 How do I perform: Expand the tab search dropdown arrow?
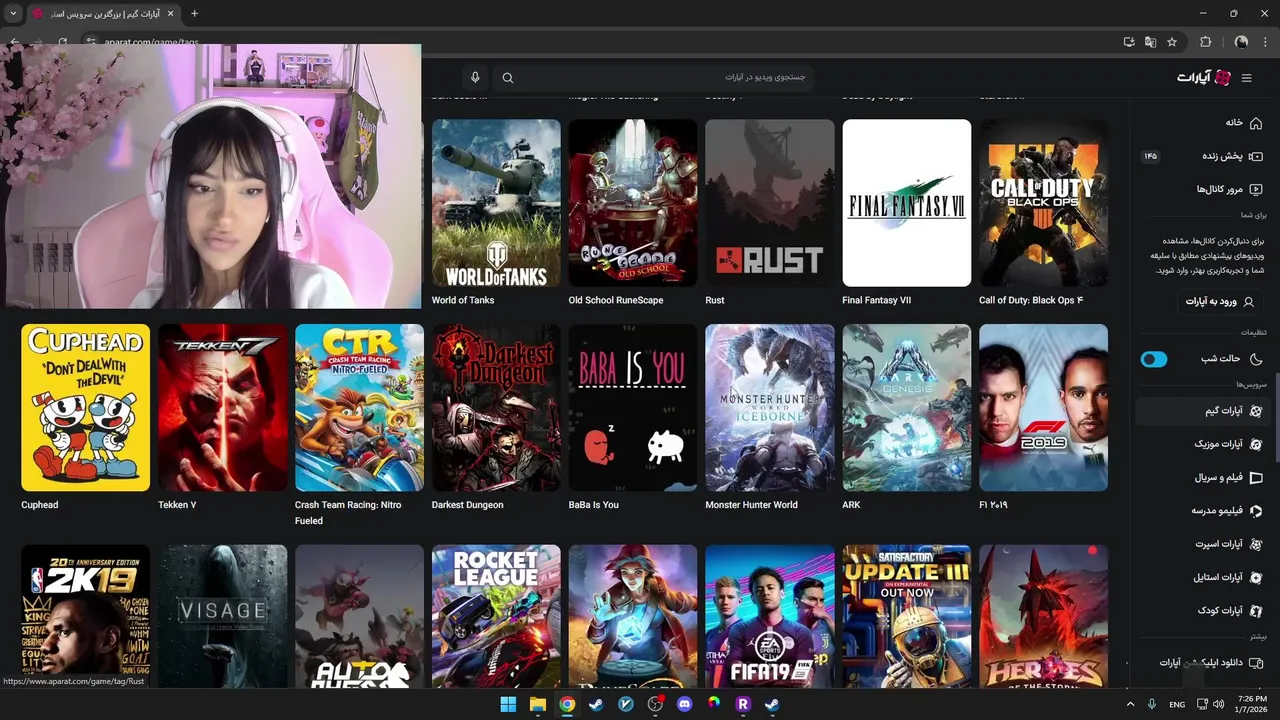13,13
